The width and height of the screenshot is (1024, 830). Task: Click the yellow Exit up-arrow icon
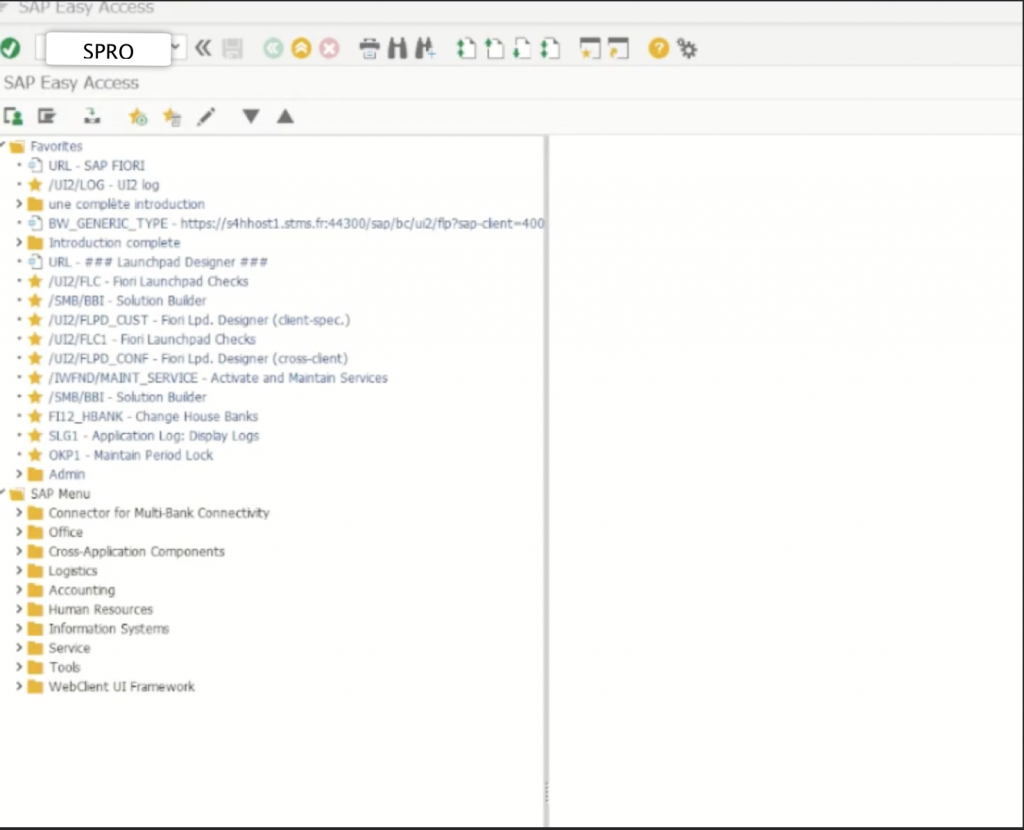pos(301,48)
